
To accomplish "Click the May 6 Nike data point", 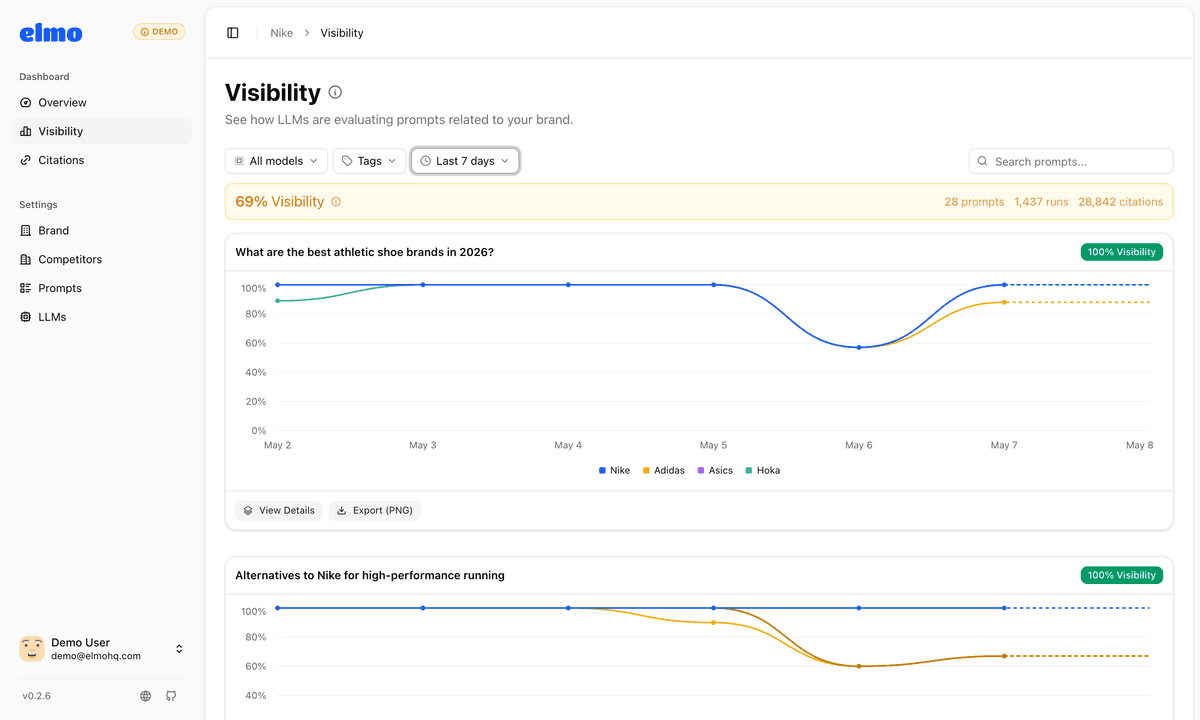I will [x=859, y=347].
